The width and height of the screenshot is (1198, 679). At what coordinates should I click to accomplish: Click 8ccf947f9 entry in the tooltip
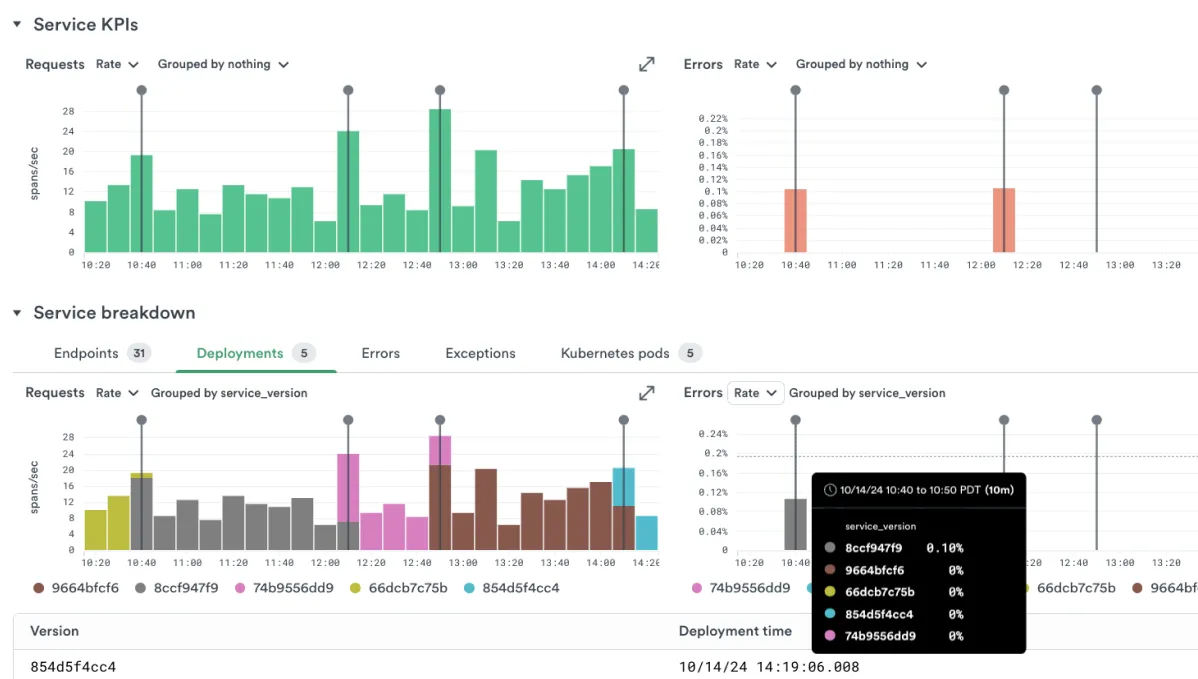[x=894, y=548]
